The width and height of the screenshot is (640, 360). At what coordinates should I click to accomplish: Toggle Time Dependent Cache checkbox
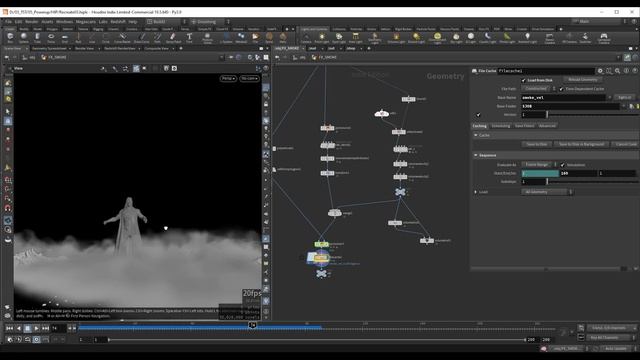[562, 89]
